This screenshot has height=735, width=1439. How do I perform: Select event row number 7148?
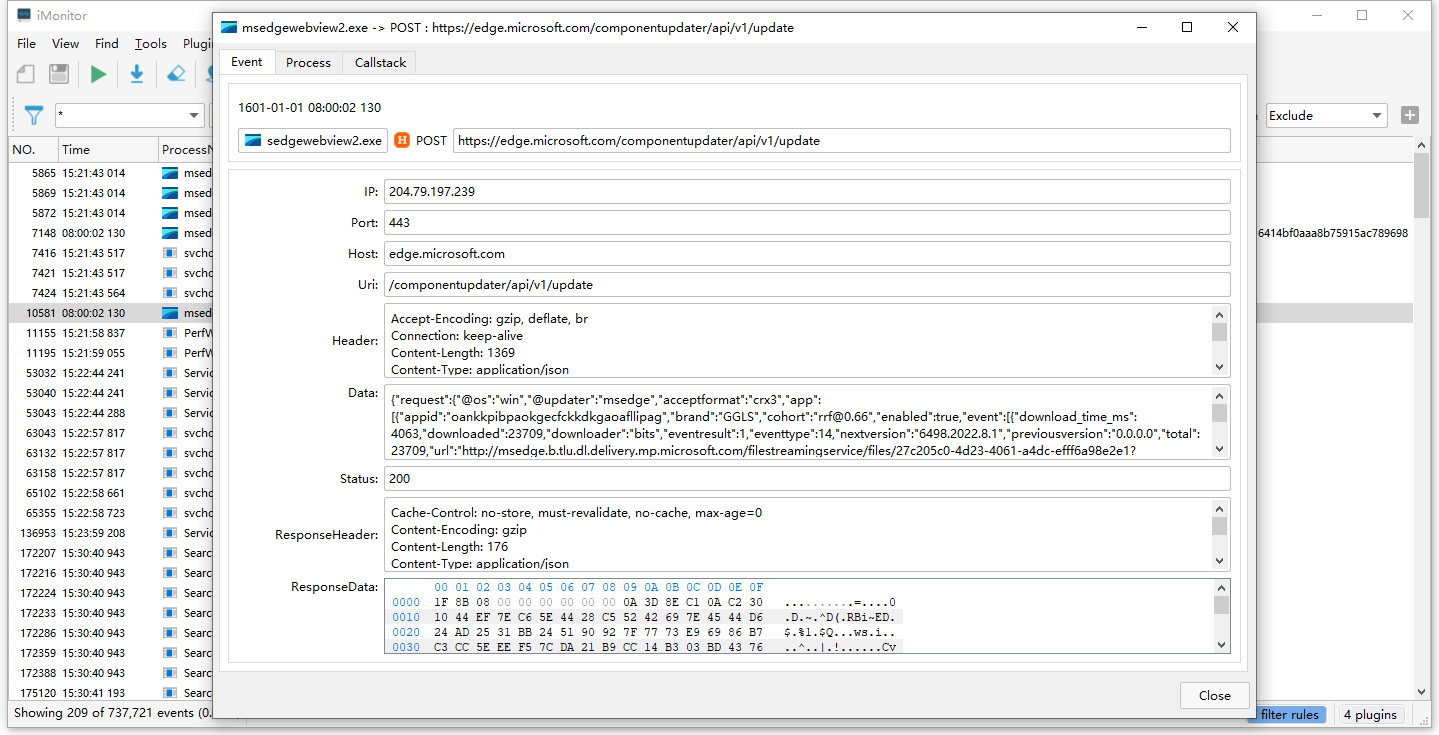(x=80, y=233)
